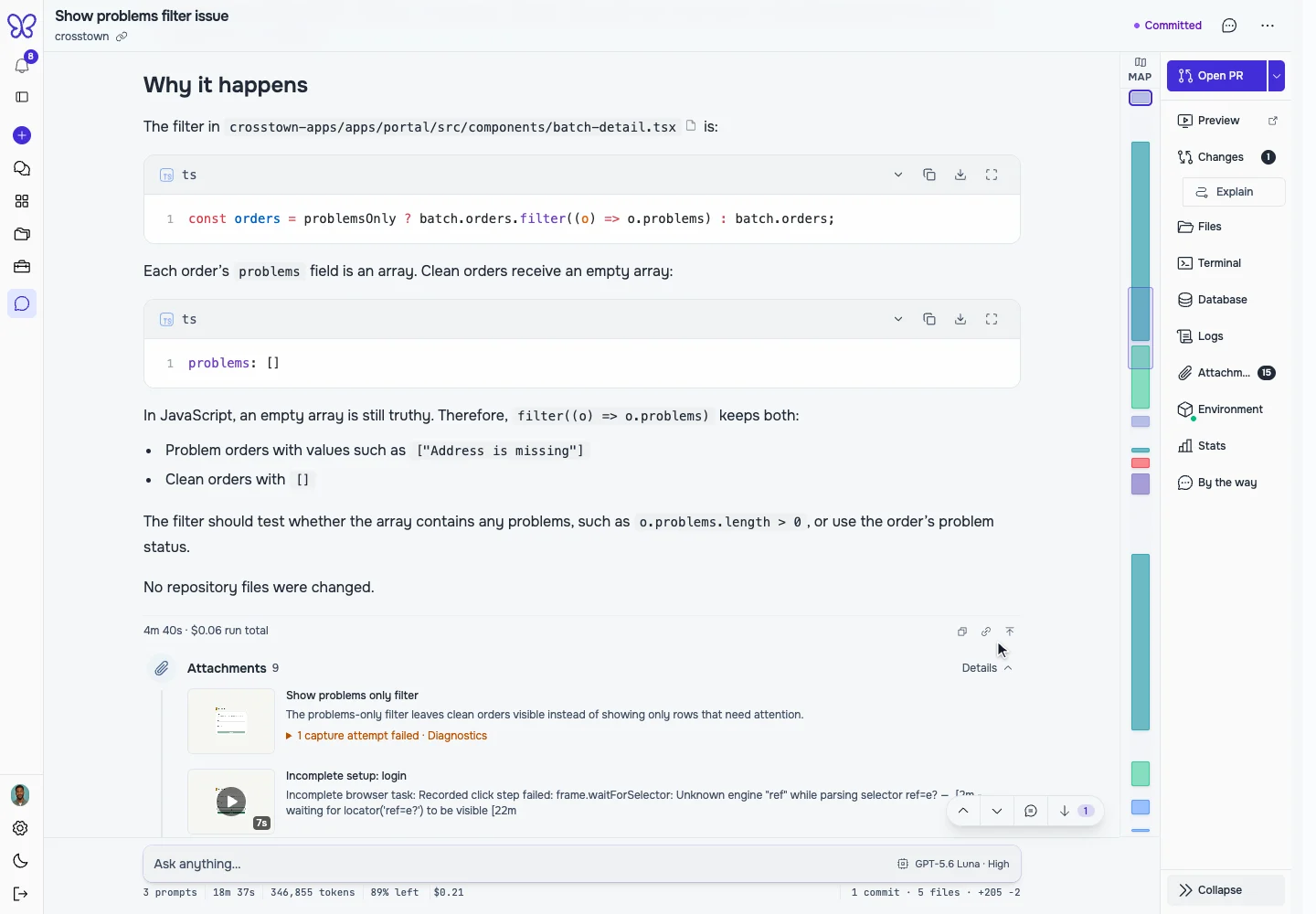Open the model selector GPT-5.6 Luna High

pos(953,864)
